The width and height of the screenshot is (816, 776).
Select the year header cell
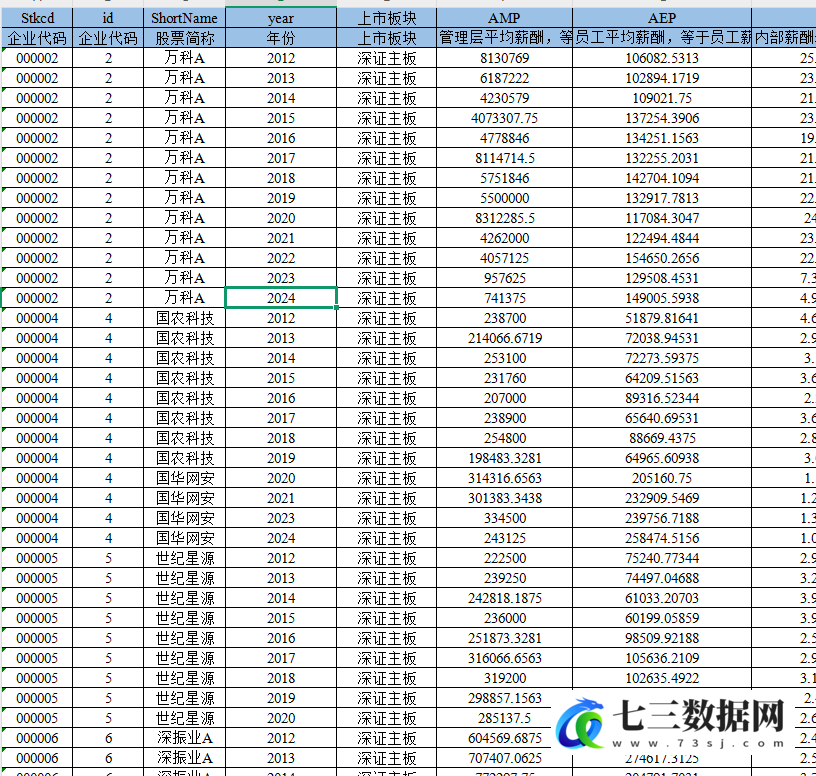pyautogui.click(x=281, y=18)
